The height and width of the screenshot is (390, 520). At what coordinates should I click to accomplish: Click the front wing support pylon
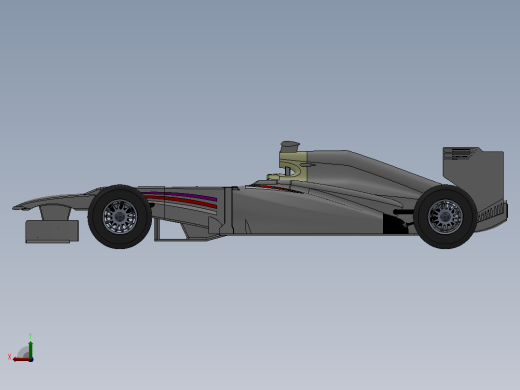55,213
